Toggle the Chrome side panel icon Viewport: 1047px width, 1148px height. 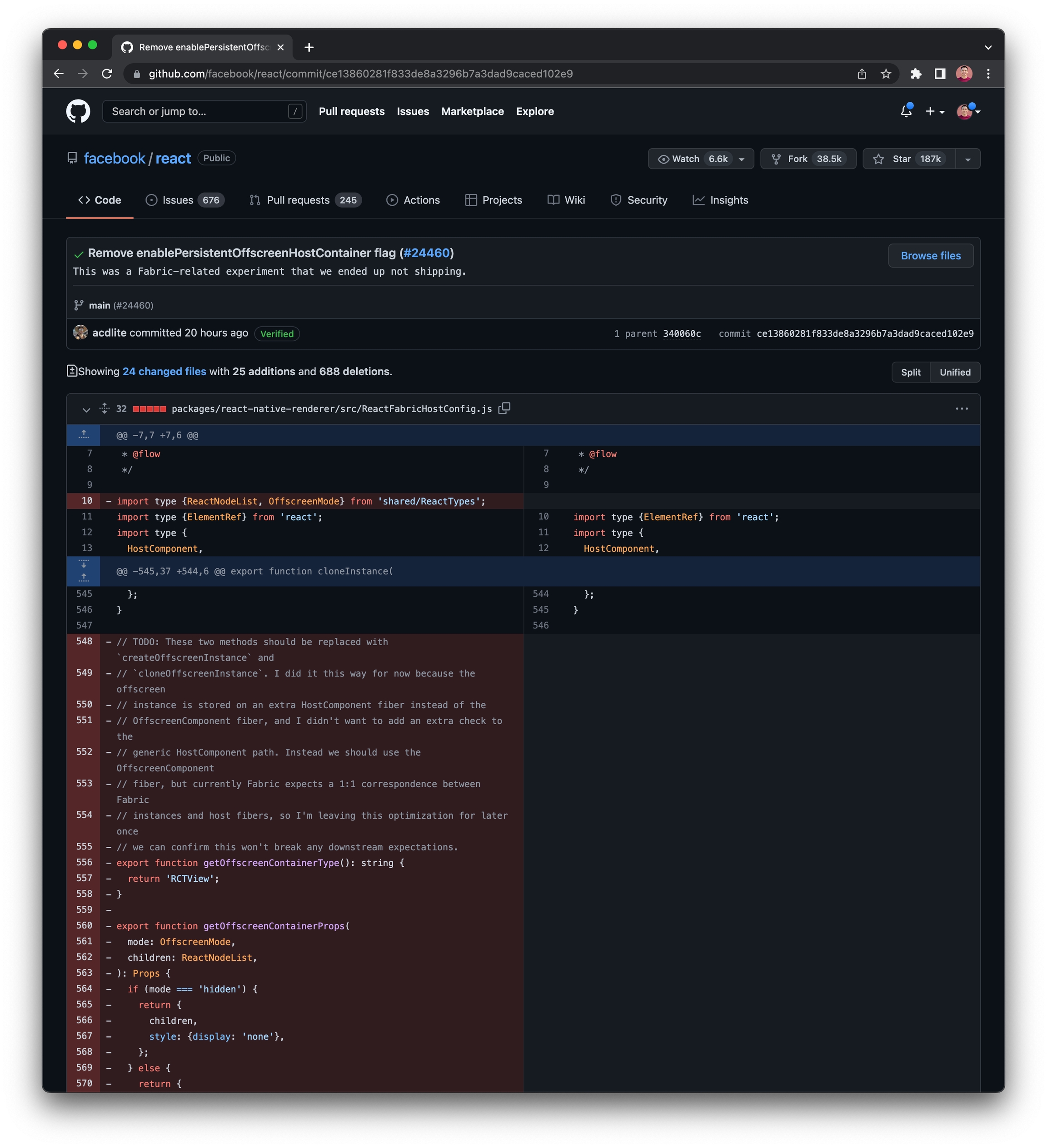click(940, 74)
